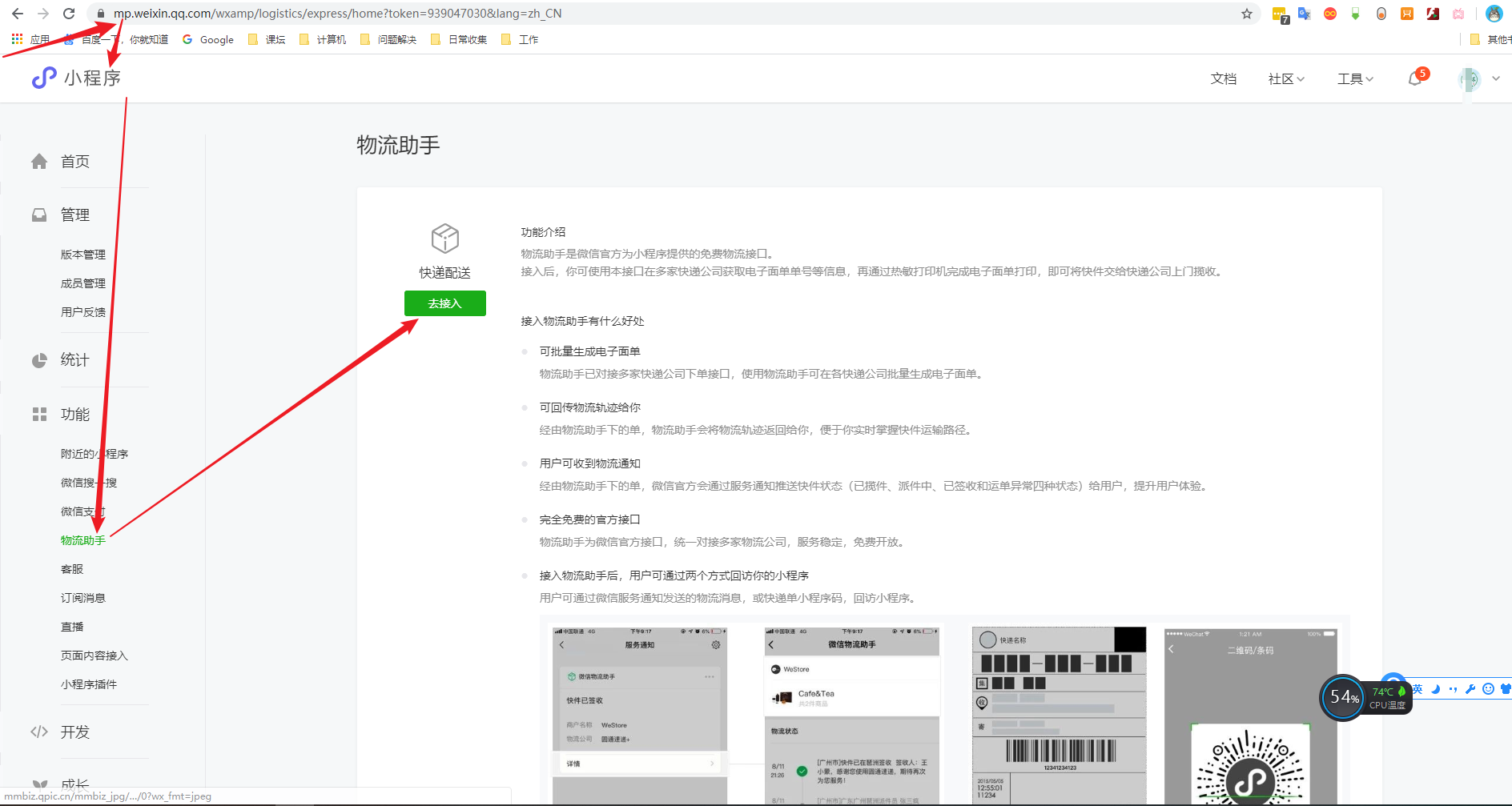Click the grid icon beside 功能
The image size is (1512, 806).
[39, 414]
